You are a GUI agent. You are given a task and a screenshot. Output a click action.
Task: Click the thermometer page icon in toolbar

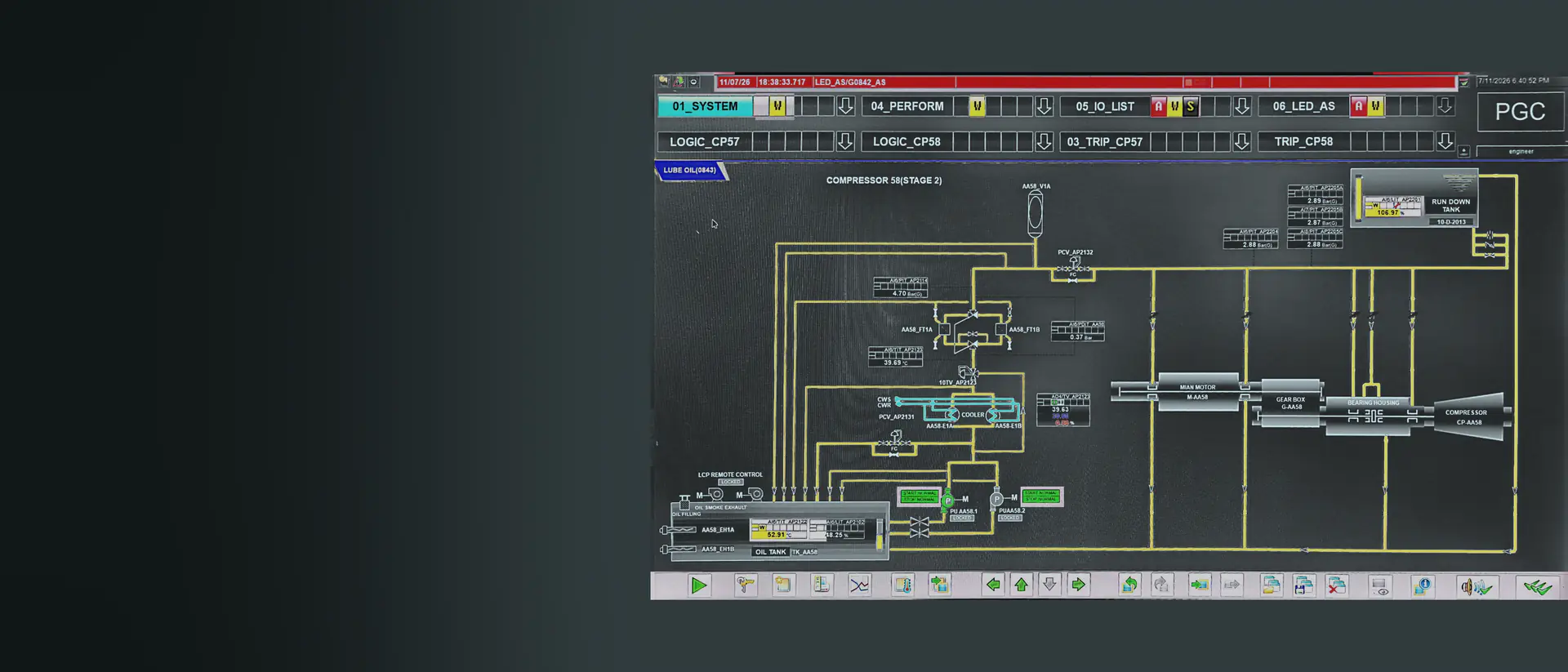point(902,585)
